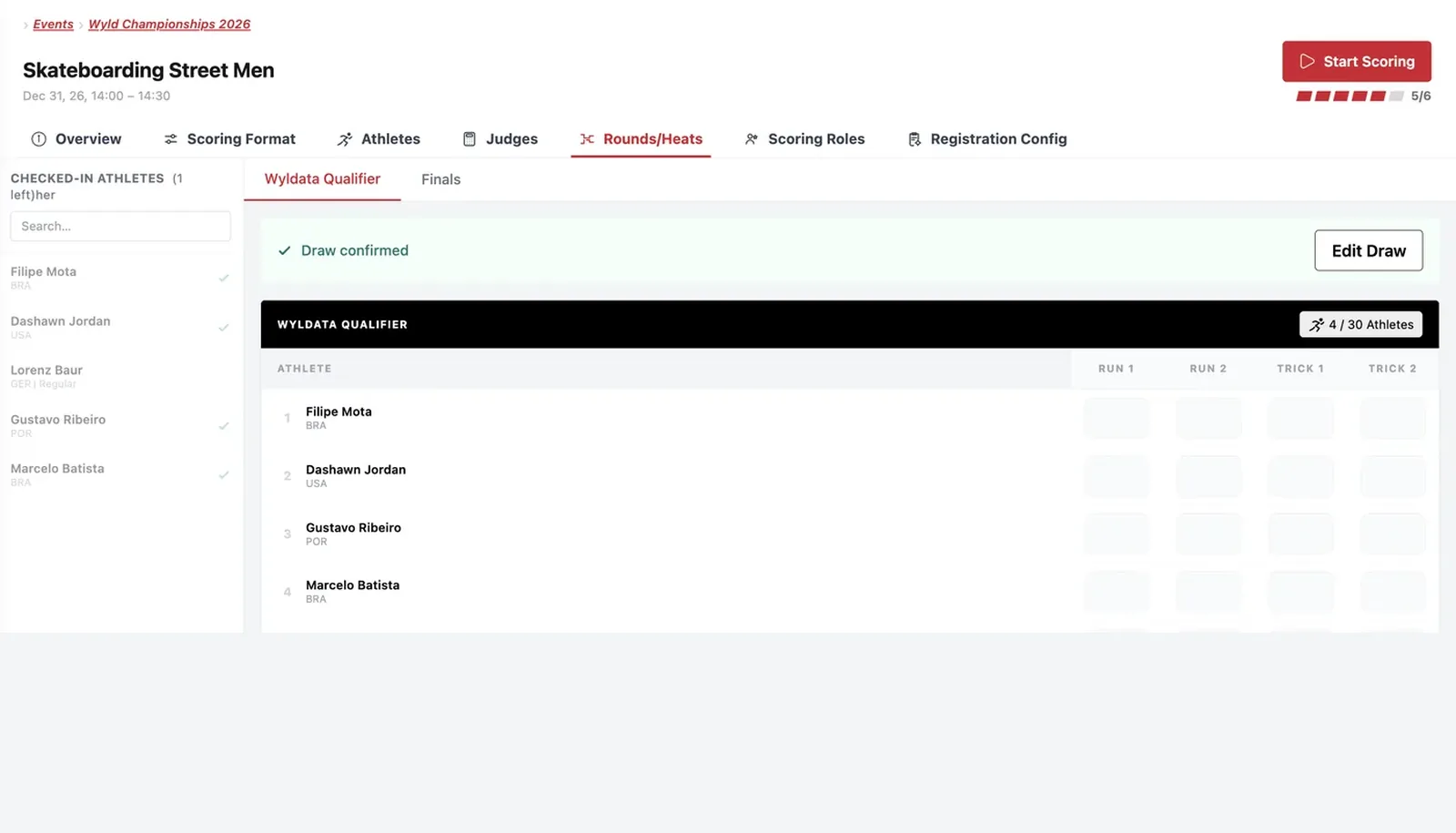Open the Overview tab
Screen dimensions: 1456x833
76,139
